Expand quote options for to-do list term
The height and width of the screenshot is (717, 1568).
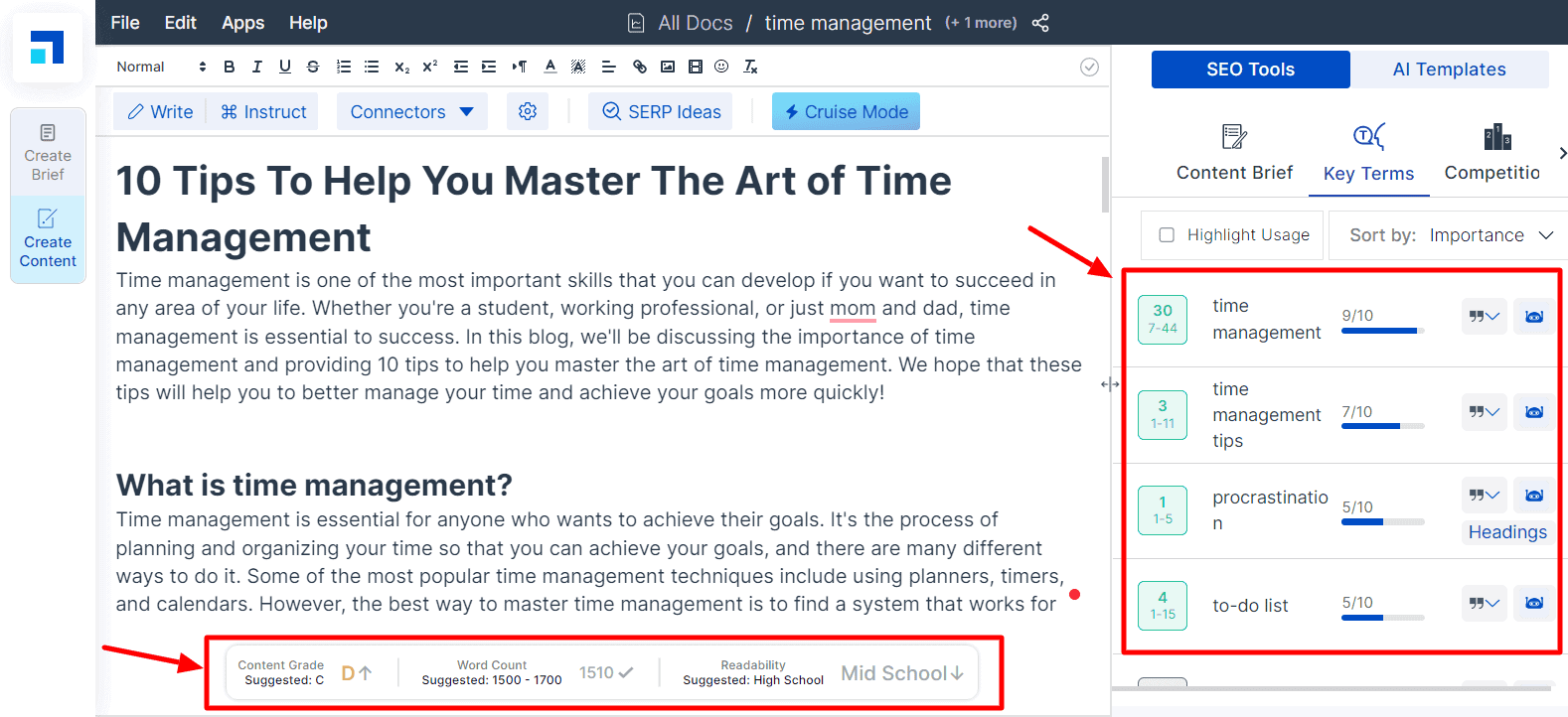[x=1485, y=603]
